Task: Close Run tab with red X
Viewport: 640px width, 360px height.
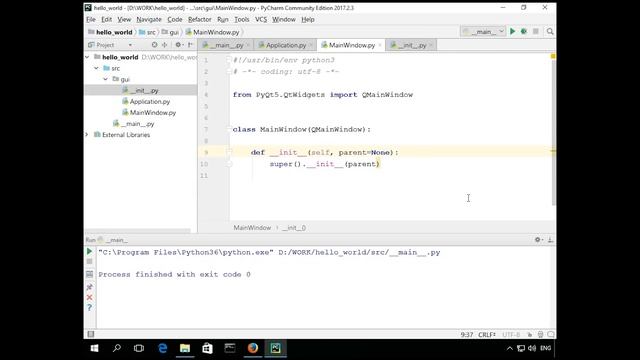Action: point(89,298)
